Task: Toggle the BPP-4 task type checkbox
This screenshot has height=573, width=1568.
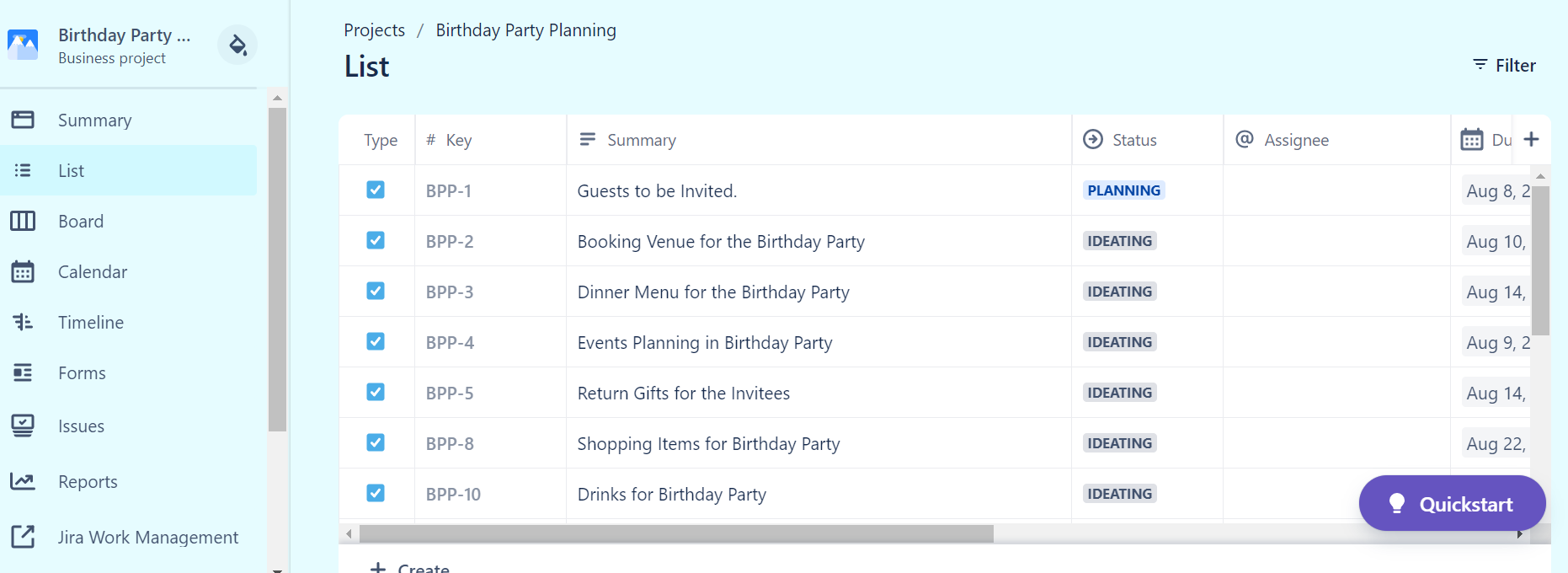Action: [376, 341]
